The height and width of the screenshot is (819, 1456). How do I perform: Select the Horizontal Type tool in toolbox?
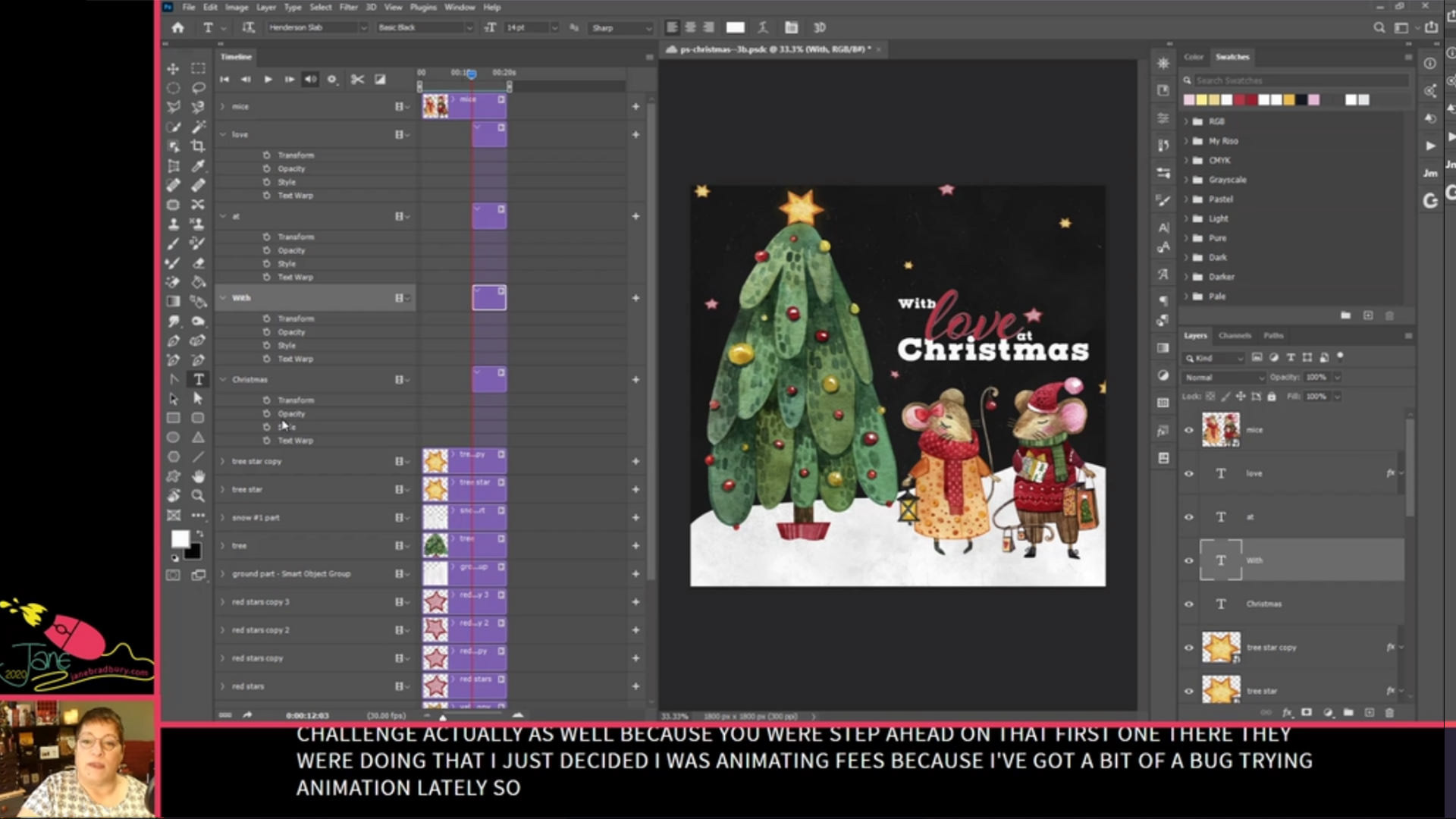coord(198,379)
